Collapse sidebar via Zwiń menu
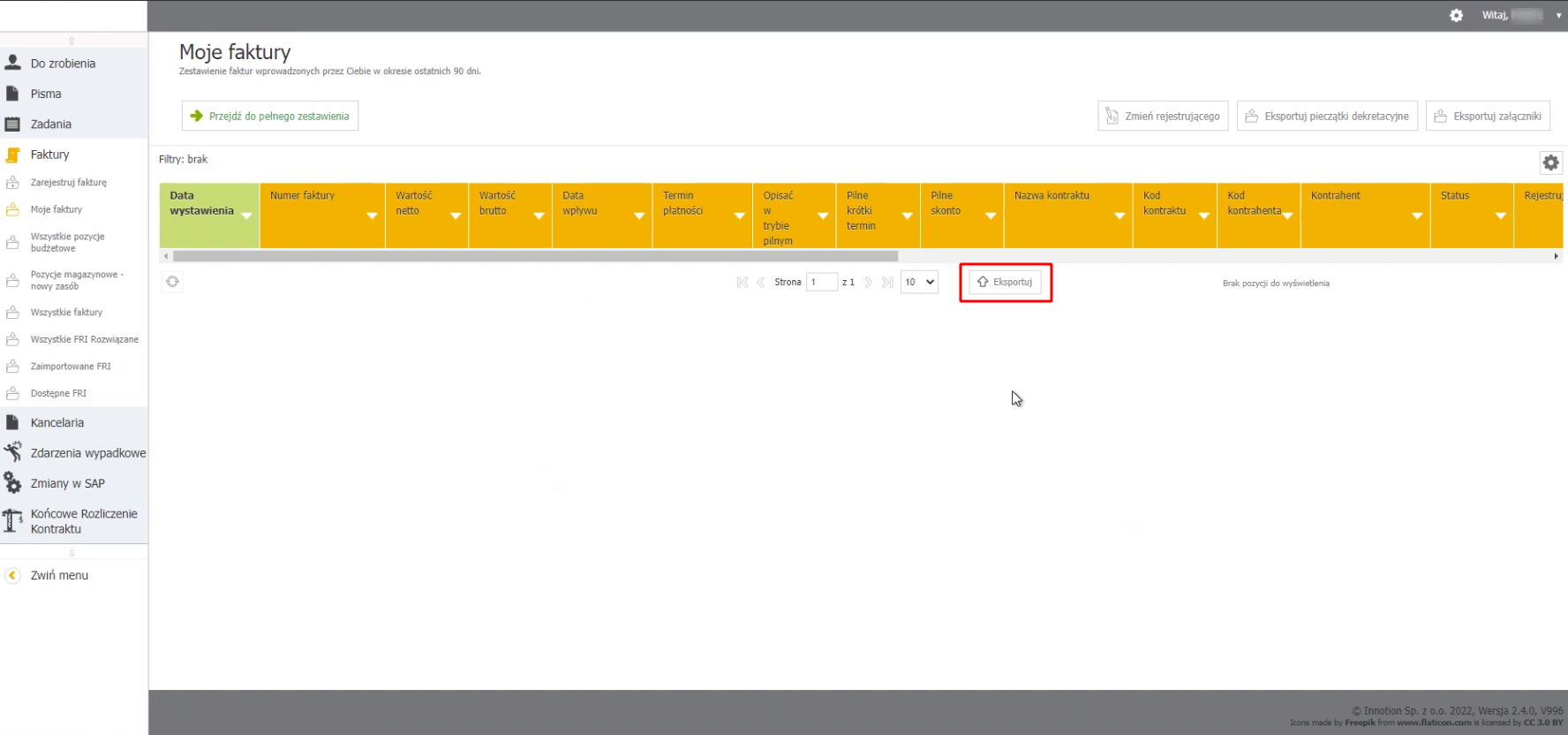Viewport: 1568px width, 735px height. click(59, 575)
